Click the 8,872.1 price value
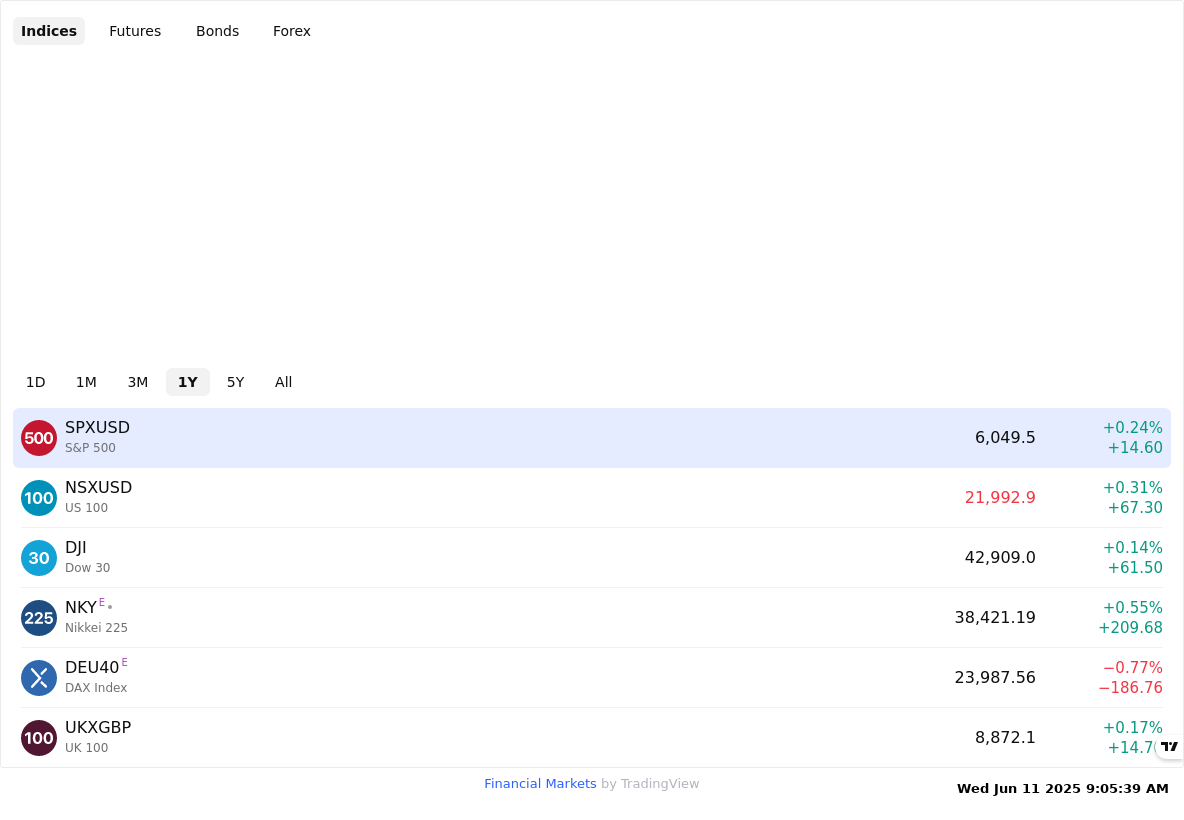Image resolution: width=1184 pixels, height=820 pixels. (1005, 737)
